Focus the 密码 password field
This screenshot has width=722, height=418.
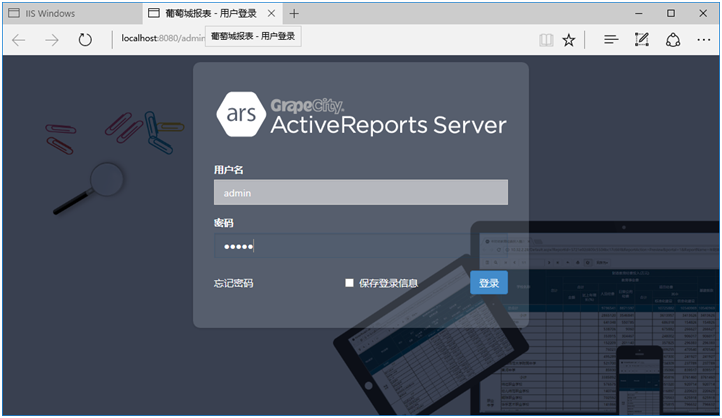coord(361,246)
